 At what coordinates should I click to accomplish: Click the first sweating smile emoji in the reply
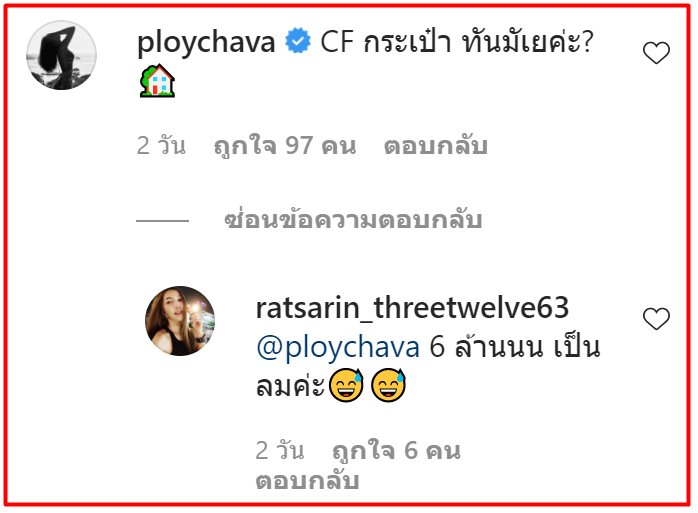pos(346,385)
